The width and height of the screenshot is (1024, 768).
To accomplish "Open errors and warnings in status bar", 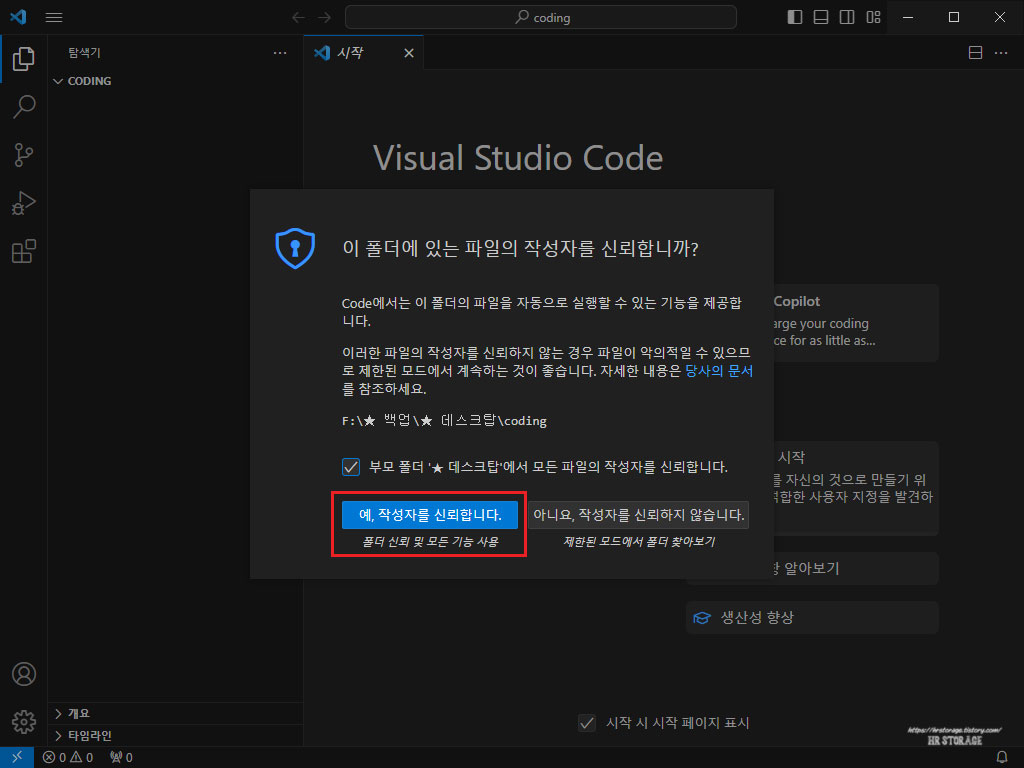I will pyautogui.click(x=68, y=757).
